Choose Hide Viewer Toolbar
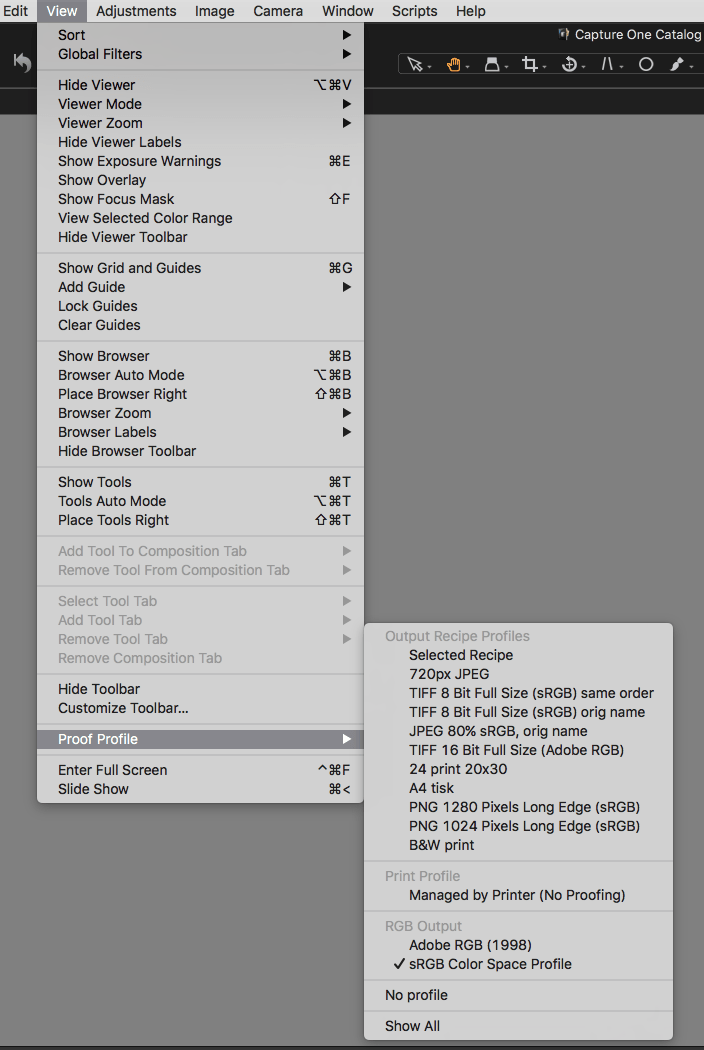704x1050 pixels. (x=201, y=237)
